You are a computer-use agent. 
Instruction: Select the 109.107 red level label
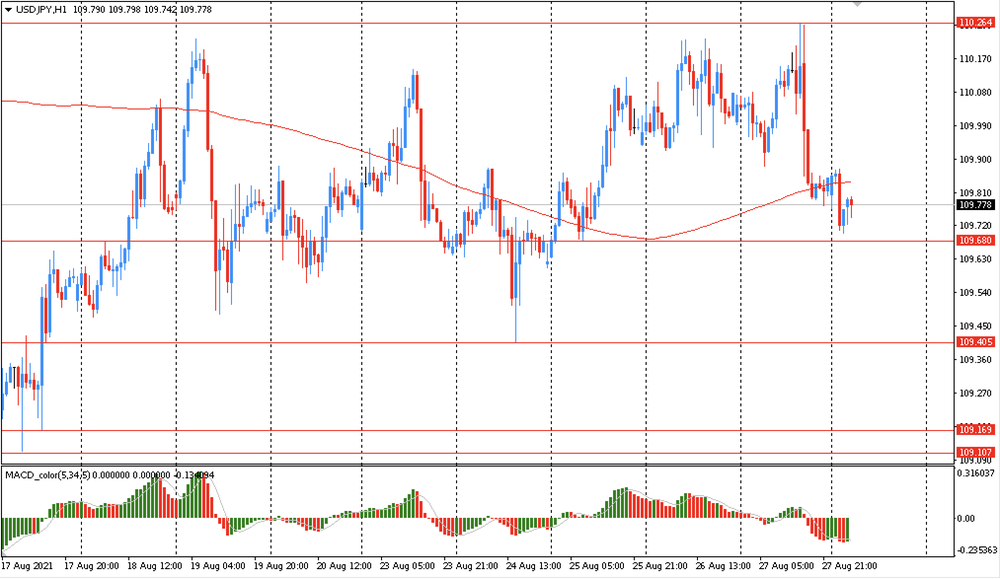(976, 453)
